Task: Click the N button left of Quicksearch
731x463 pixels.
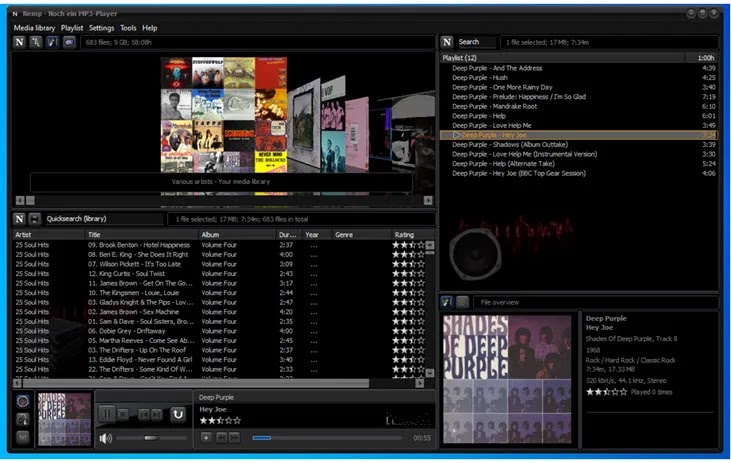Action: click(19, 219)
